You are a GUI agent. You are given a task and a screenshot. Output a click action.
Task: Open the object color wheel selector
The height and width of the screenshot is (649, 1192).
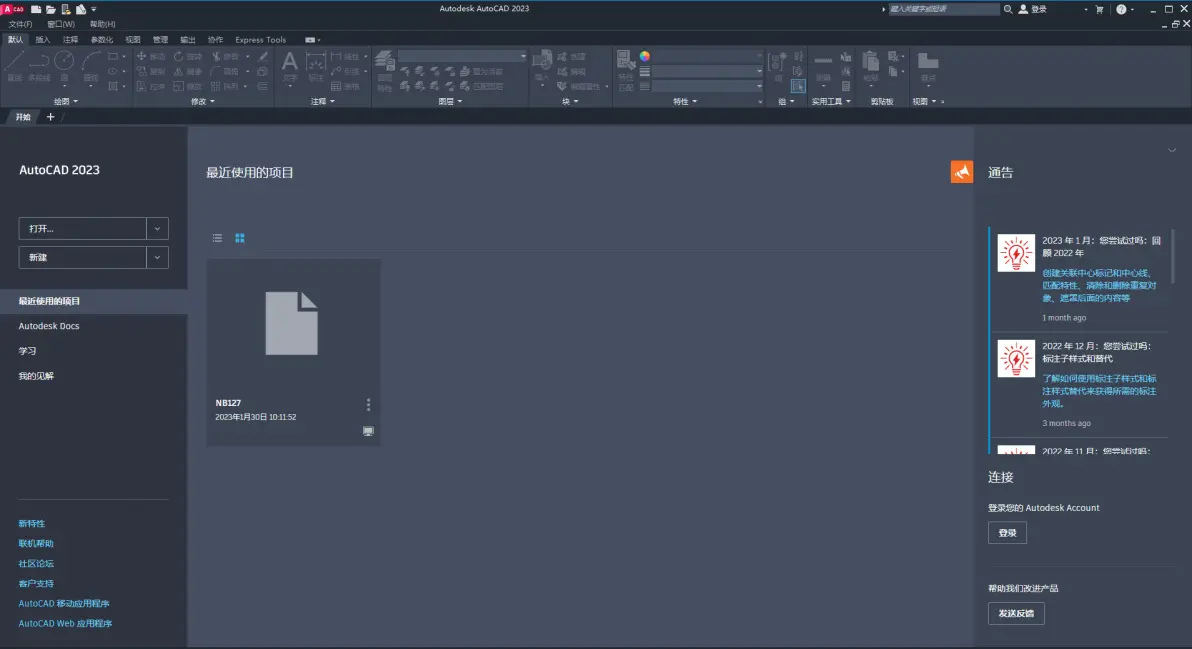pos(645,56)
